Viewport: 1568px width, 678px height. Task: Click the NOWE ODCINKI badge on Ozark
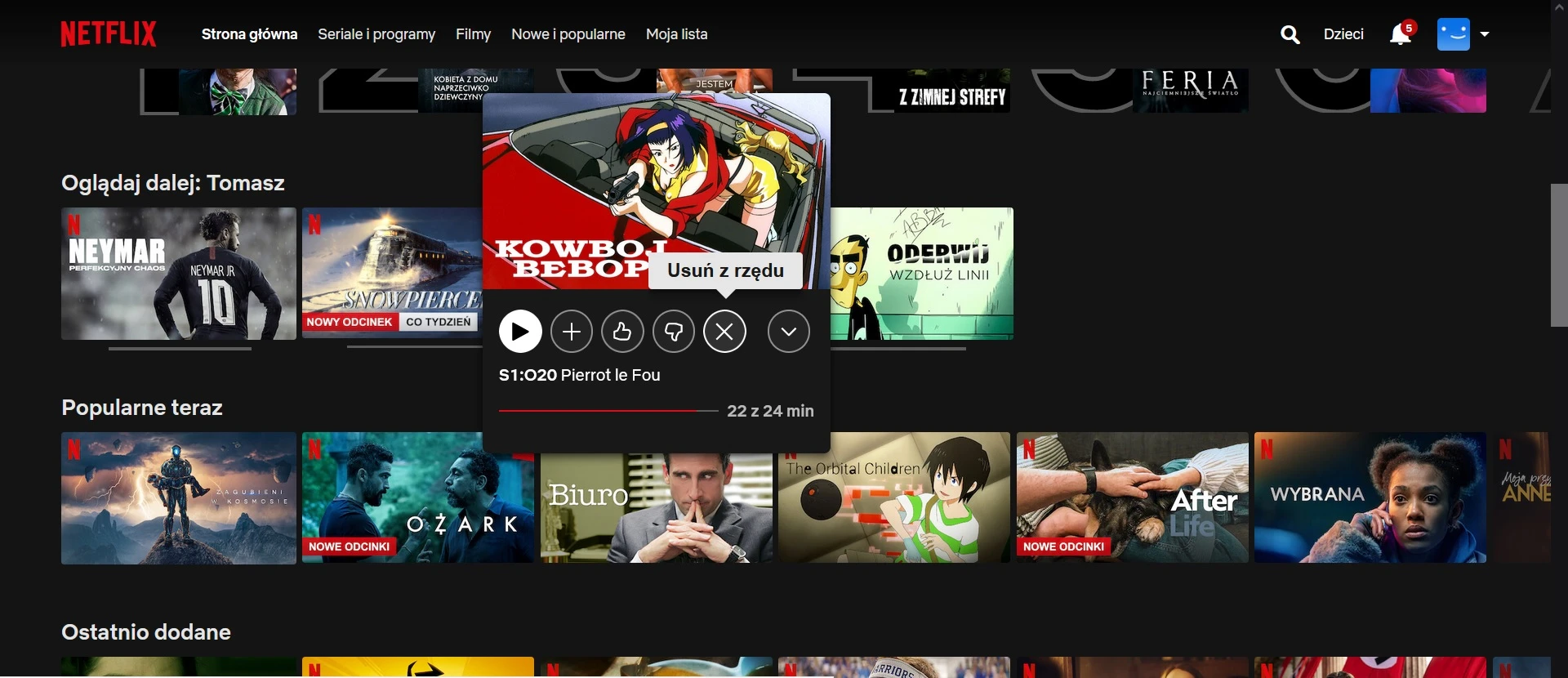tap(350, 546)
